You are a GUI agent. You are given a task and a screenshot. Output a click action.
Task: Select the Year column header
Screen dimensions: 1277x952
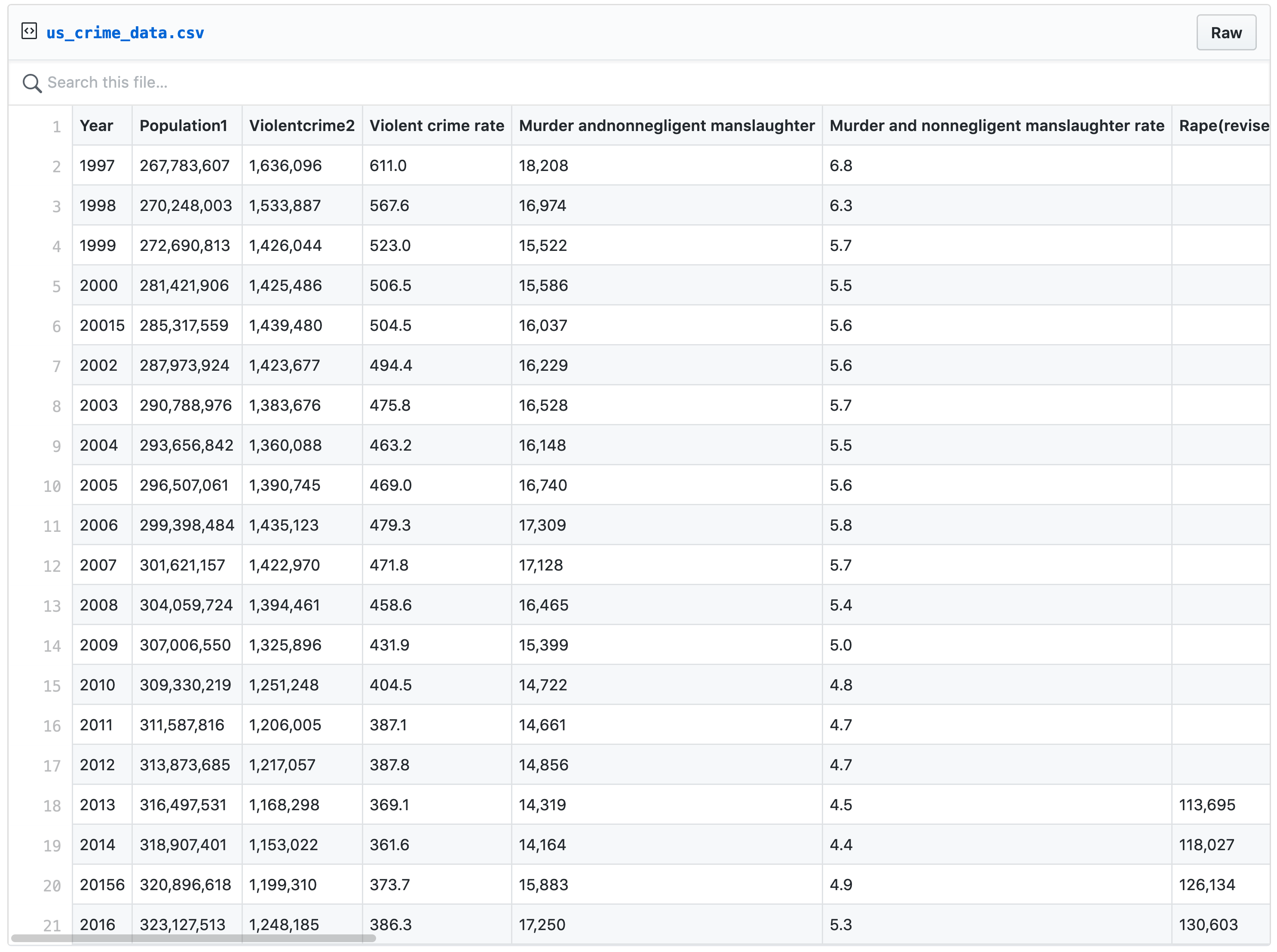(x=97, y=125)
